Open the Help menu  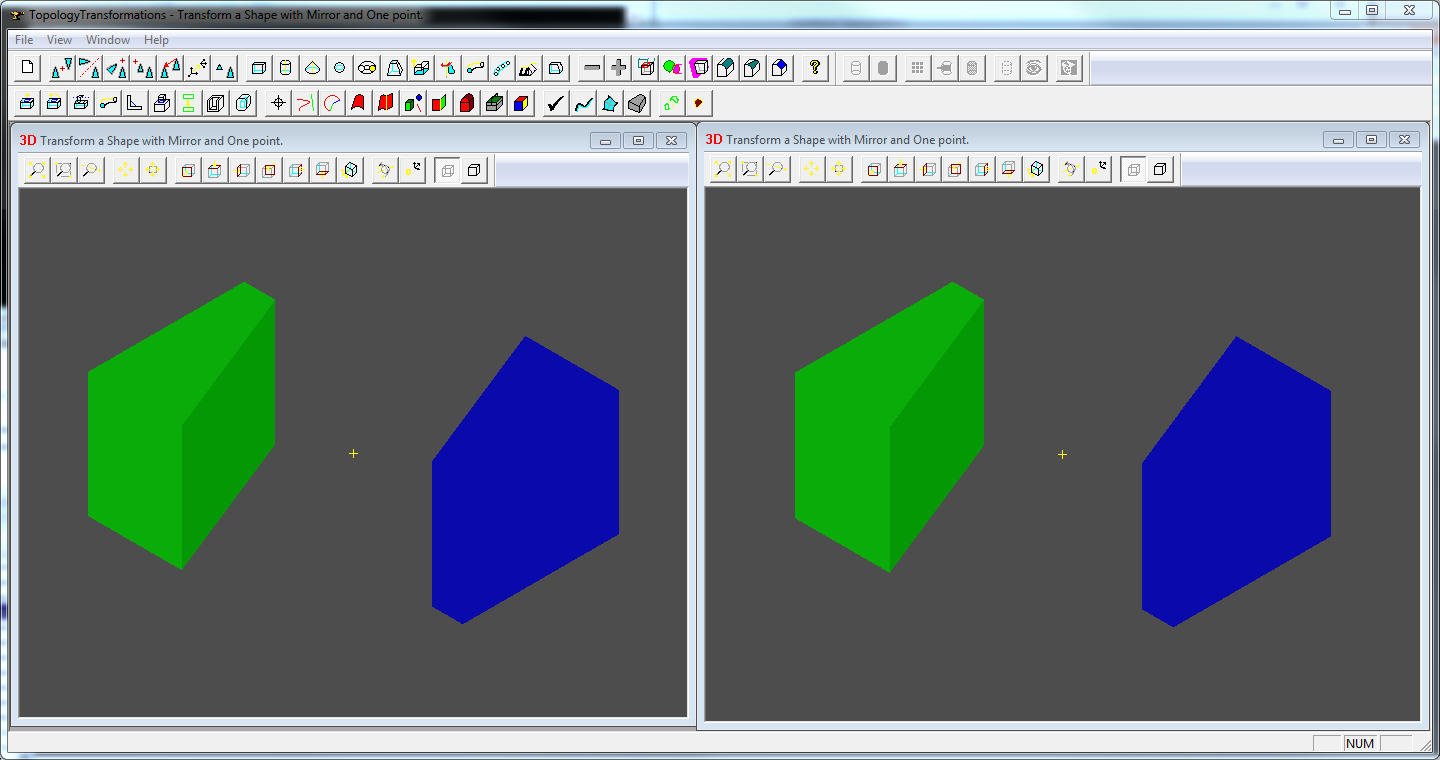coord(156,40)
